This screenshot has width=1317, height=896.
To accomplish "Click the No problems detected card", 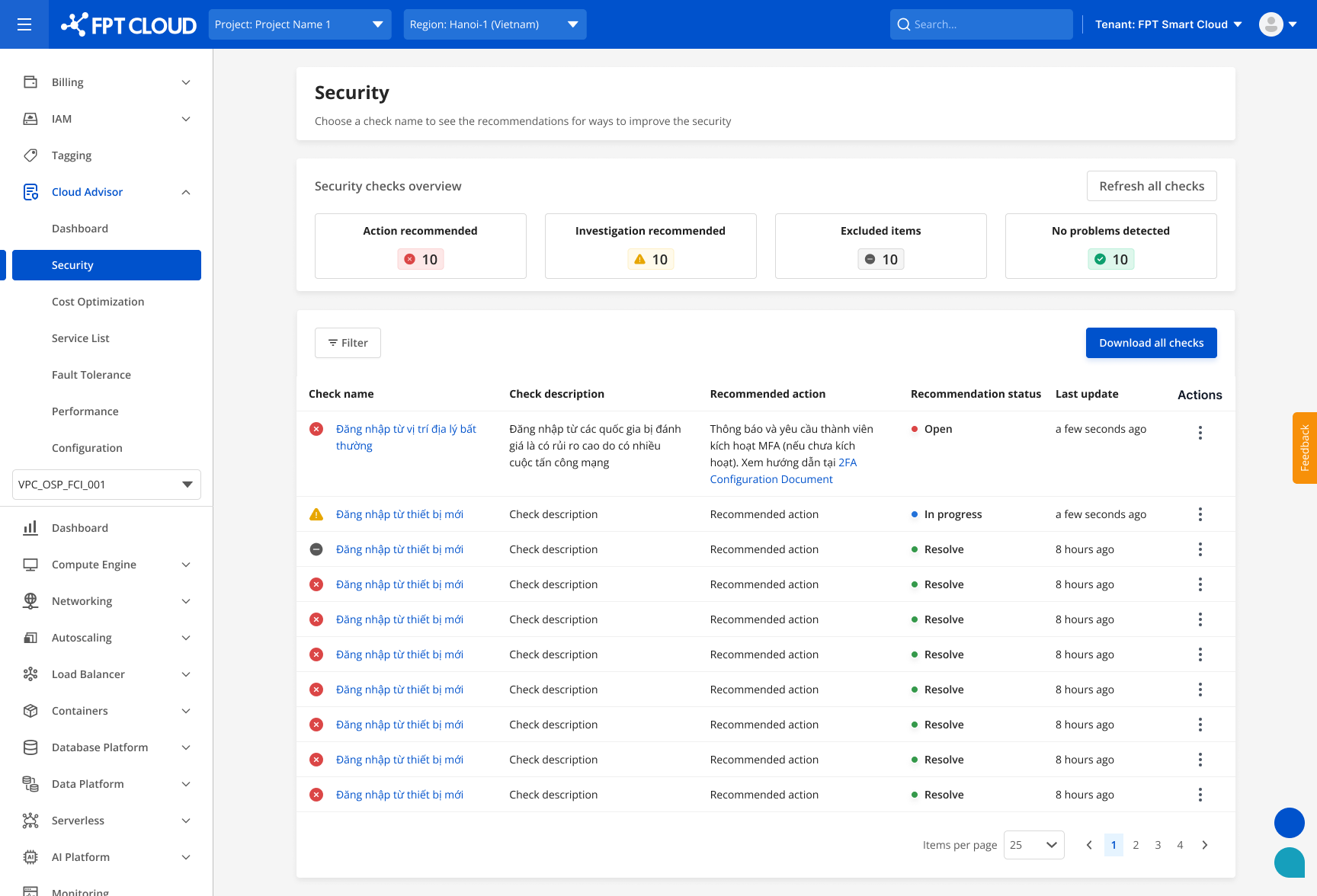I will pyautogui.click(x=1111, y=246).
